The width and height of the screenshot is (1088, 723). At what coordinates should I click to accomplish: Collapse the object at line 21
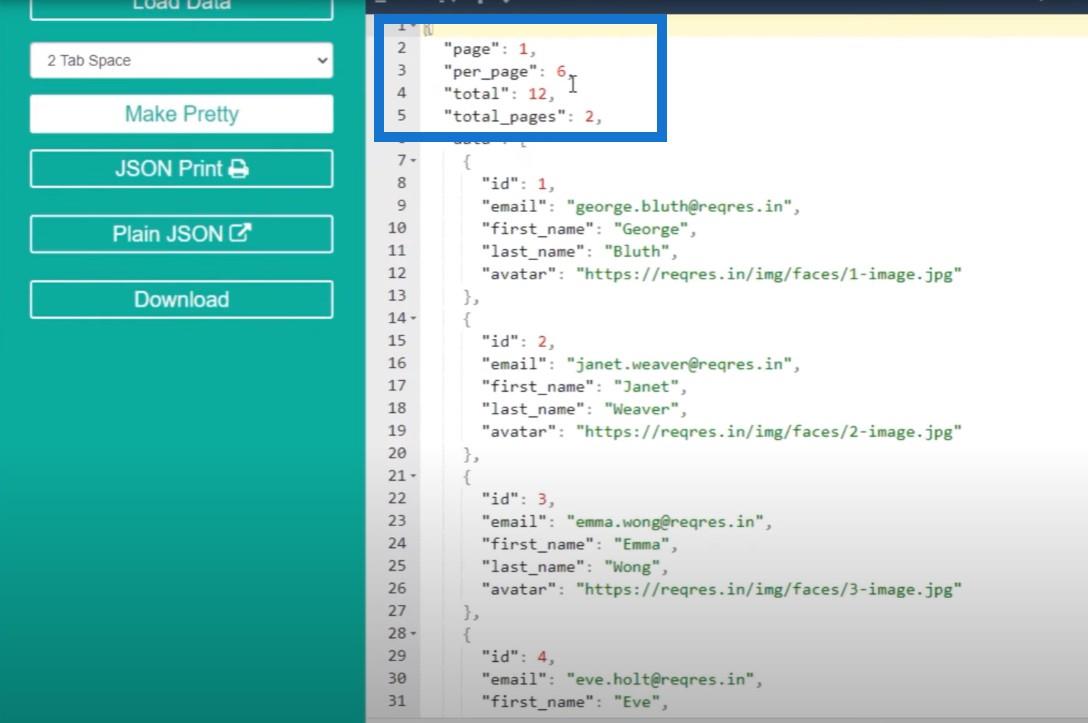point(414,476)
